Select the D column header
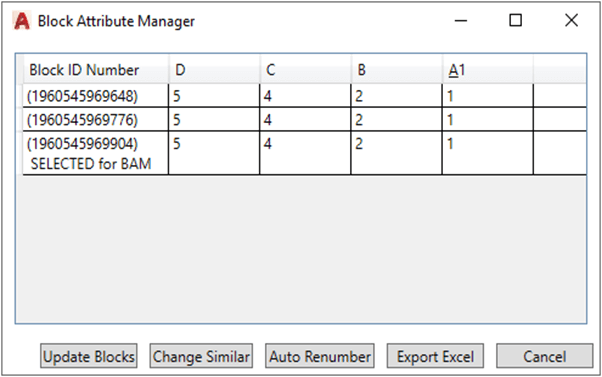Viewport: 602px width, 377px height. point(214,70)
